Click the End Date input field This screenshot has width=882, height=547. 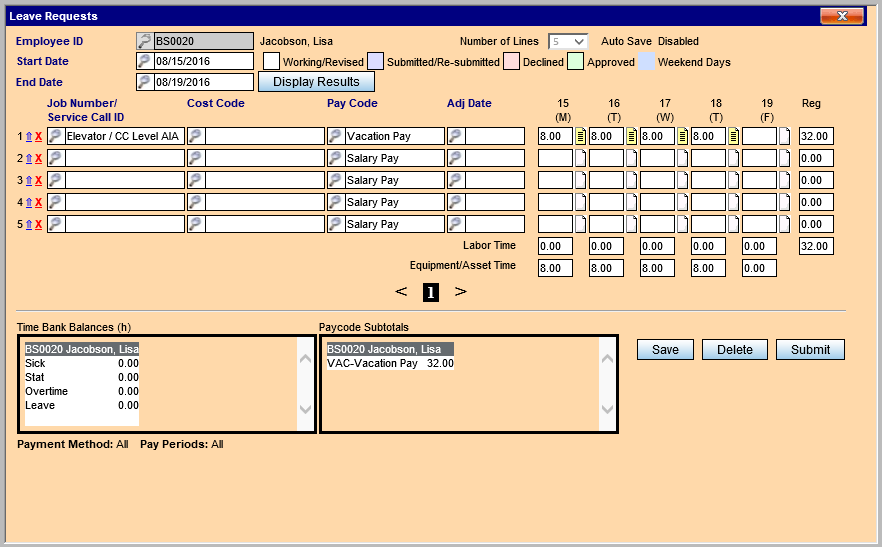click(x=204, y=82)
